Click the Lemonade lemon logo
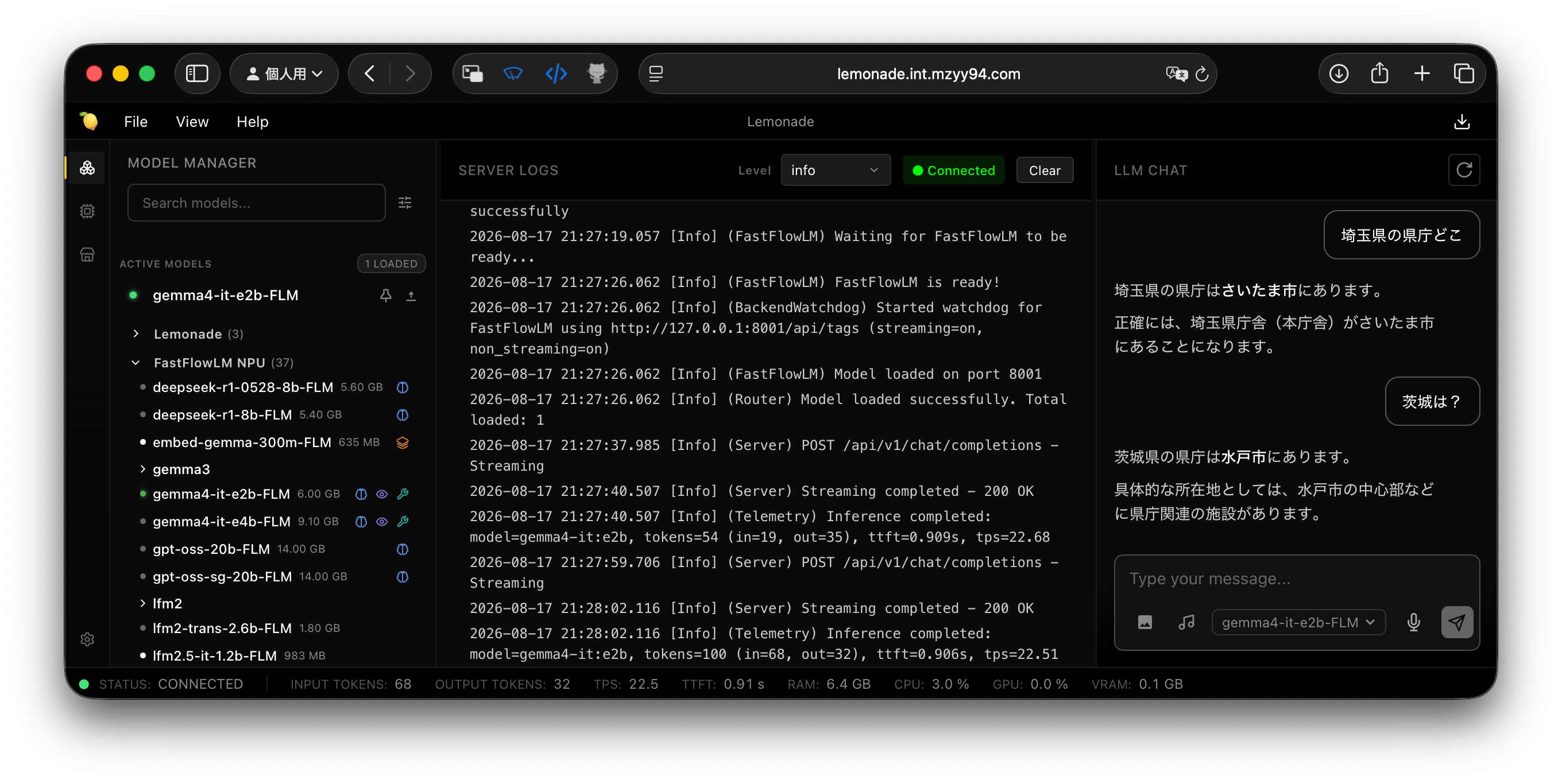Screen dimensions: 1562x784 click(x=89, y=121)
